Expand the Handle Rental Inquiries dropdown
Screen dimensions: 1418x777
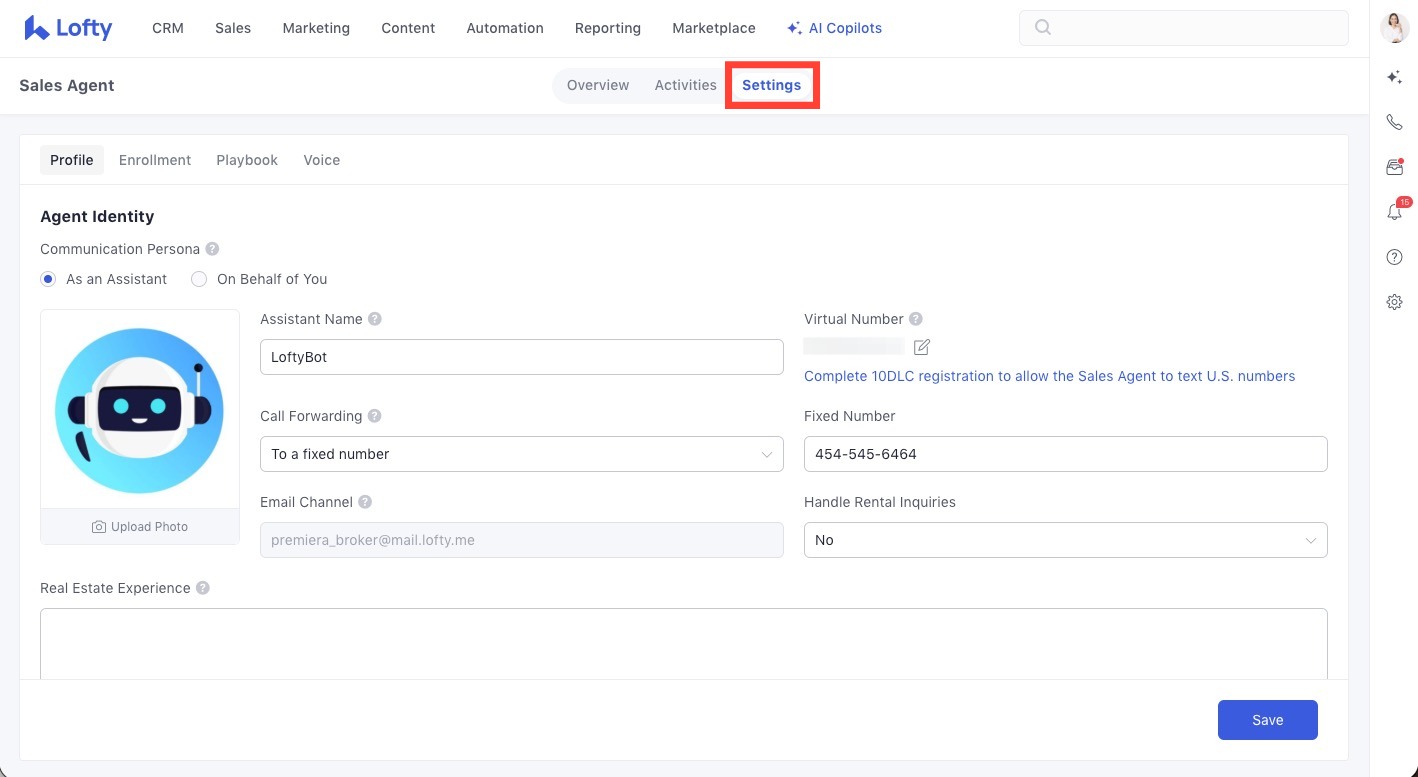(x=1065, y=540)
